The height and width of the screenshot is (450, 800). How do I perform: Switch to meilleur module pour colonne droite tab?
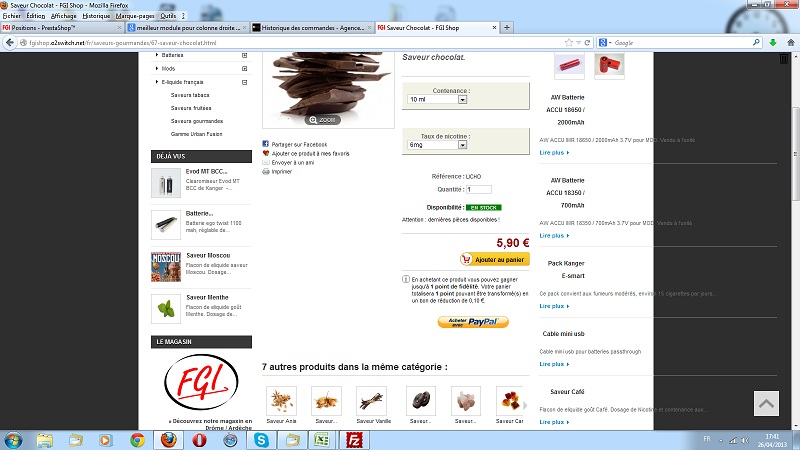pyautogui.click(x=187, y=28)
